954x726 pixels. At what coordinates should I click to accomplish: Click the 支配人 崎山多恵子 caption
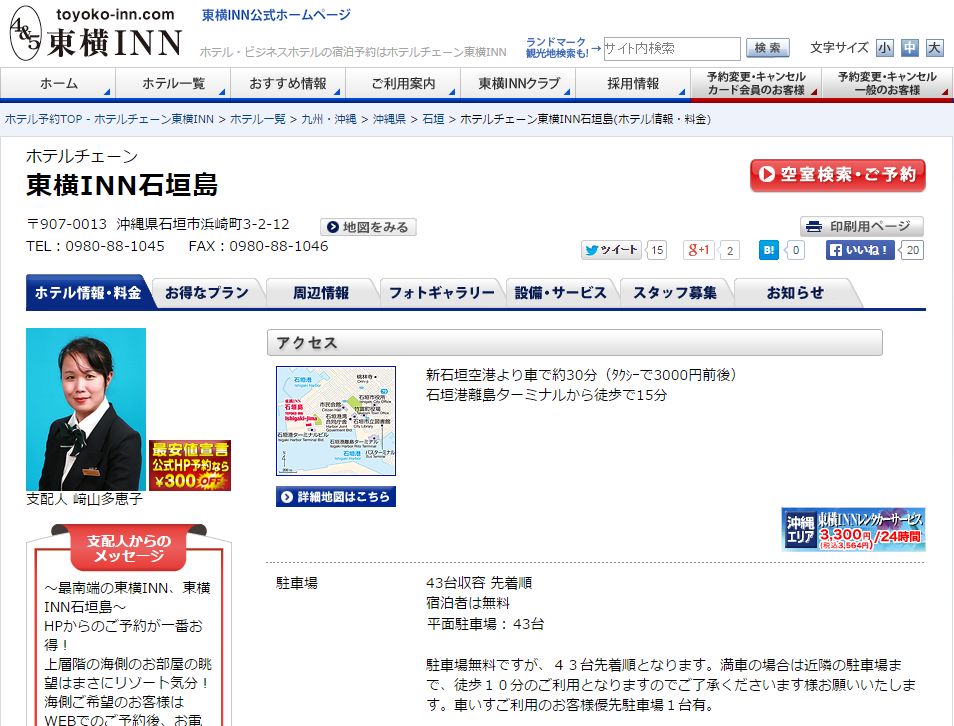[x=85, y=499]
